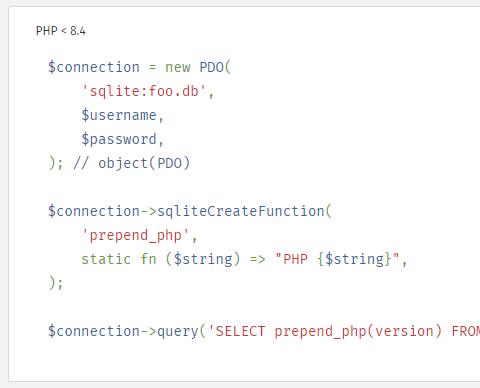This screenshot has height=388, width=480.
Task: Select the 'prepend_php' string literal
Action: pos(136,235)
